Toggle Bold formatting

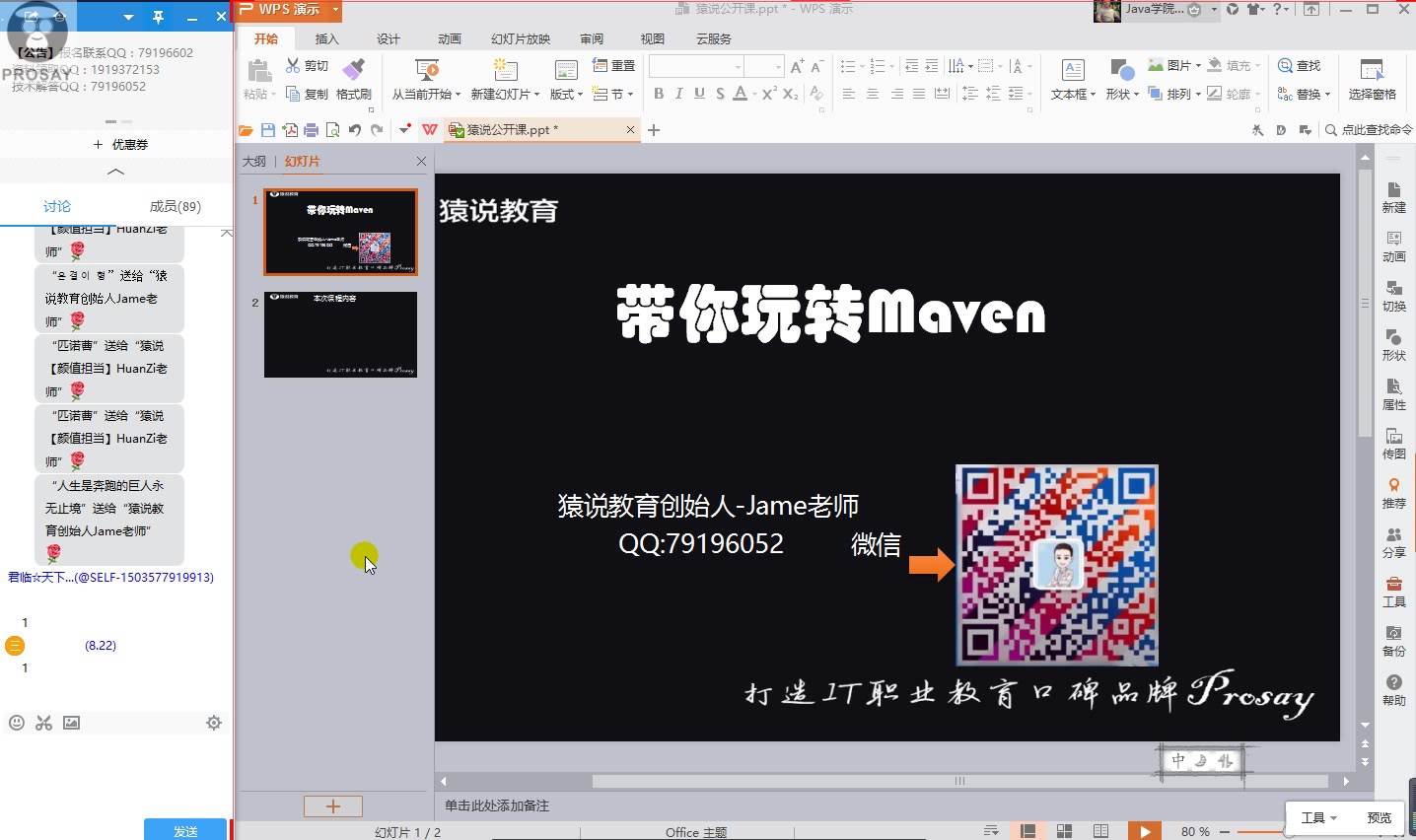659,94
